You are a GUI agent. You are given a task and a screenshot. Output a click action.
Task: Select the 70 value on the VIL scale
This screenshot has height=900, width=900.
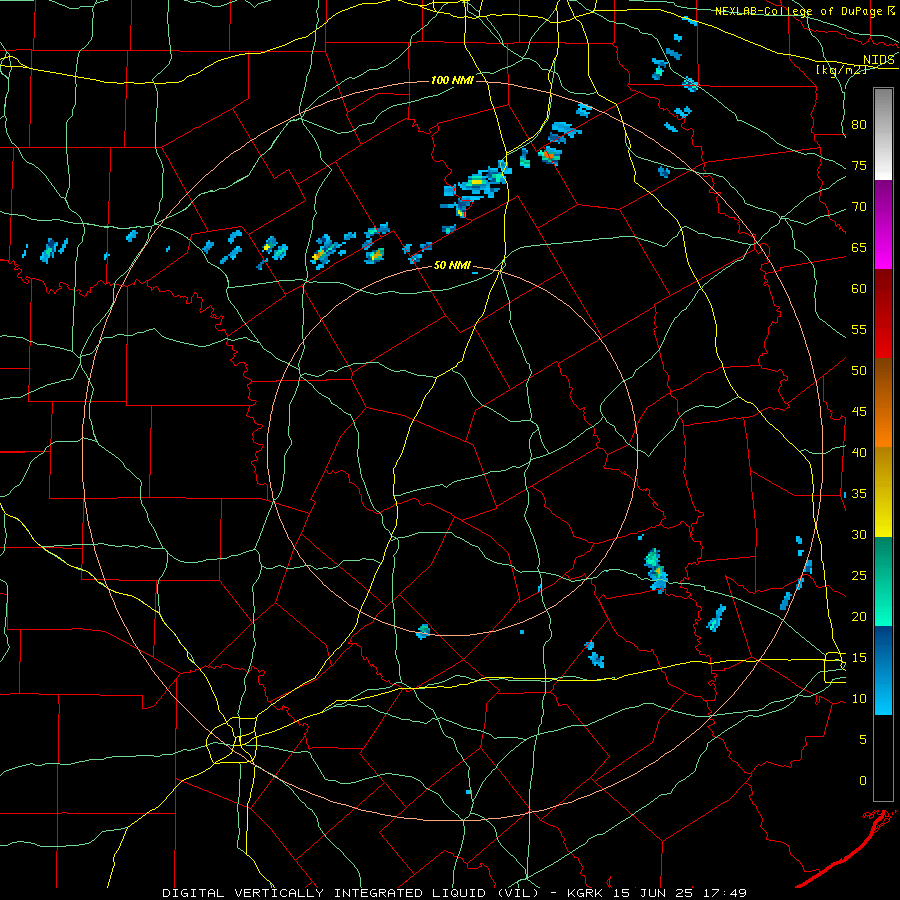pyautogui.click(x=859, y=207)
